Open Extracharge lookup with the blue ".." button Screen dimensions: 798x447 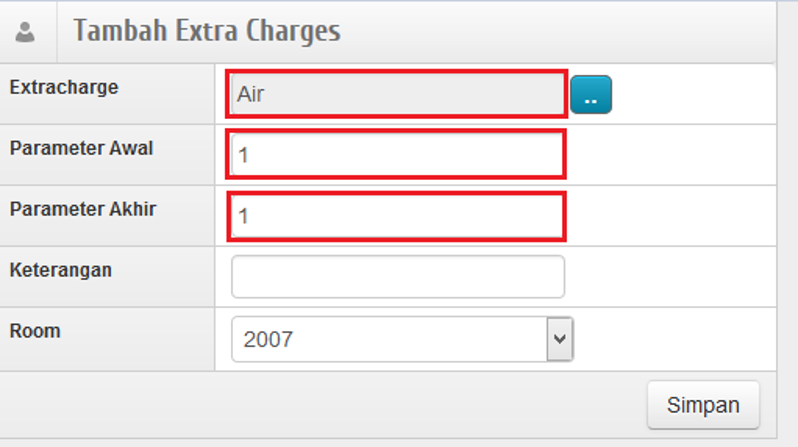591,95
